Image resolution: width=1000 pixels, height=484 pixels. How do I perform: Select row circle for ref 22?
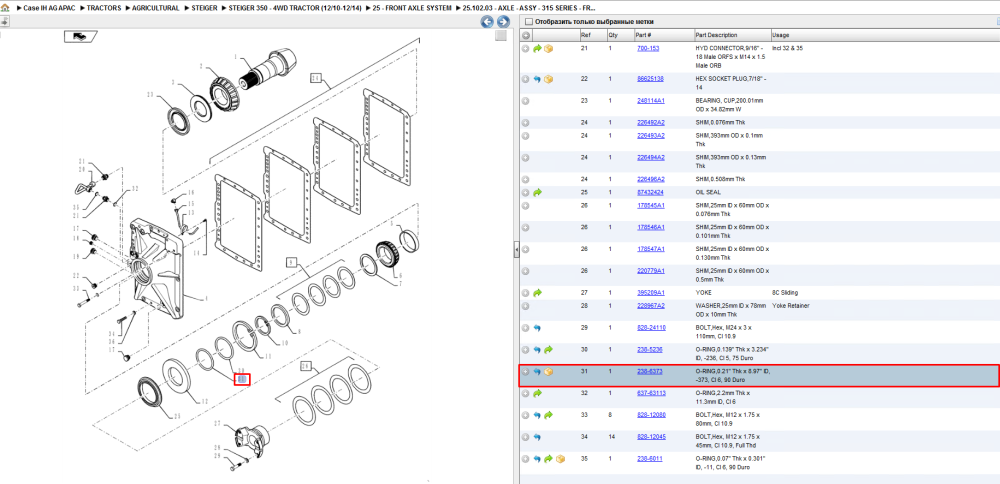(526, 79)
